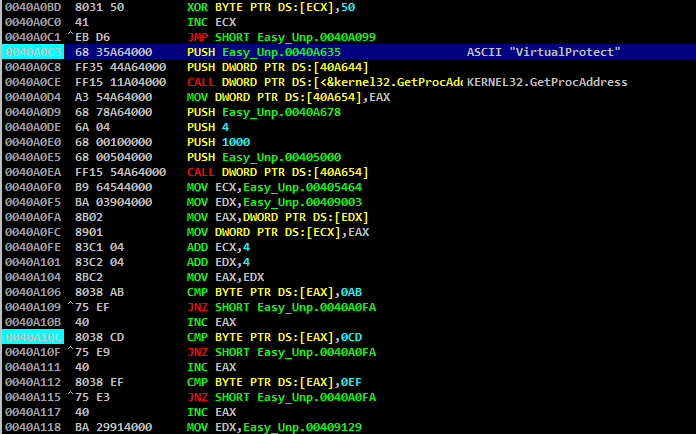696x434 pixels.
Task: Select hex bytes 68 00504000
Action: tap(114, 157)
